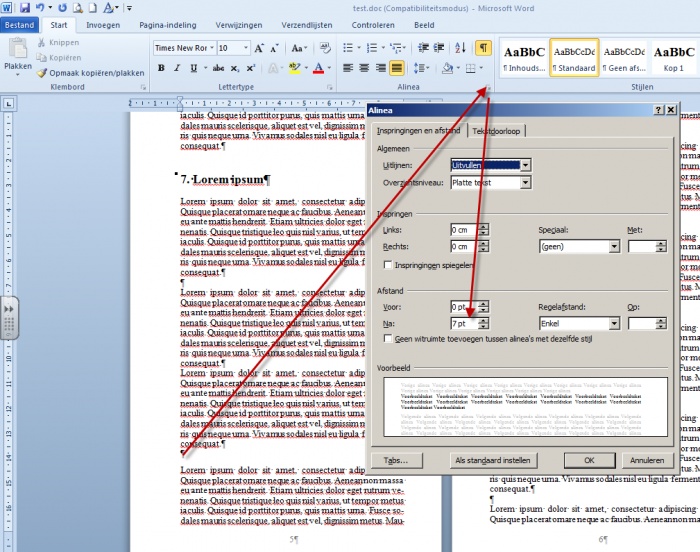This screenshot has width=700, height=552.
Task: Check 'Geen witruimte toevoegen' option
Action: point(387,339)
